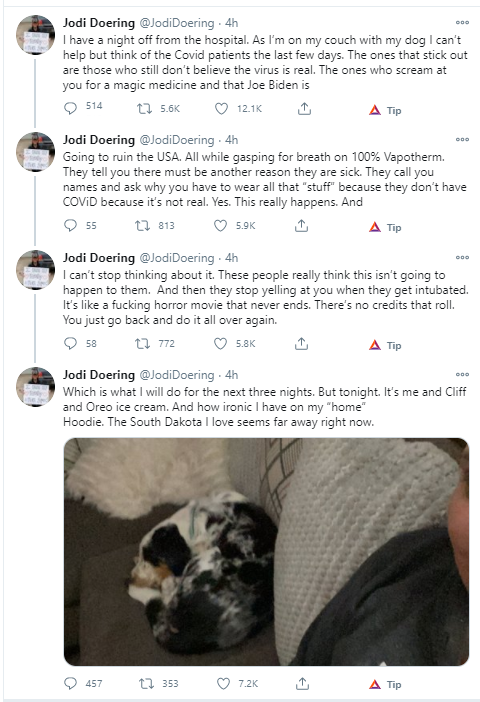Open Jodi Doering's profile from the first tweet name
Screen dimensions: 480x702
click(x=99, y=23)
